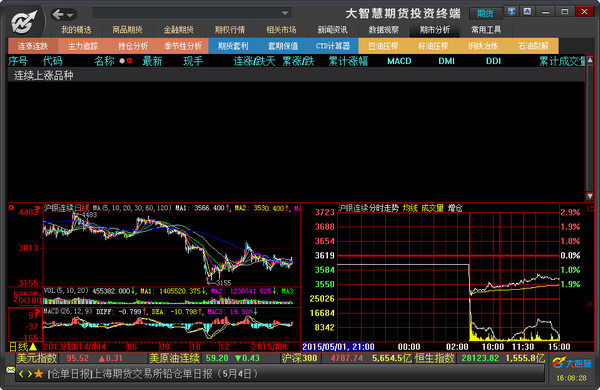Click the white dot icon next to 名称
600x390 pixels.
pos(122,60)
